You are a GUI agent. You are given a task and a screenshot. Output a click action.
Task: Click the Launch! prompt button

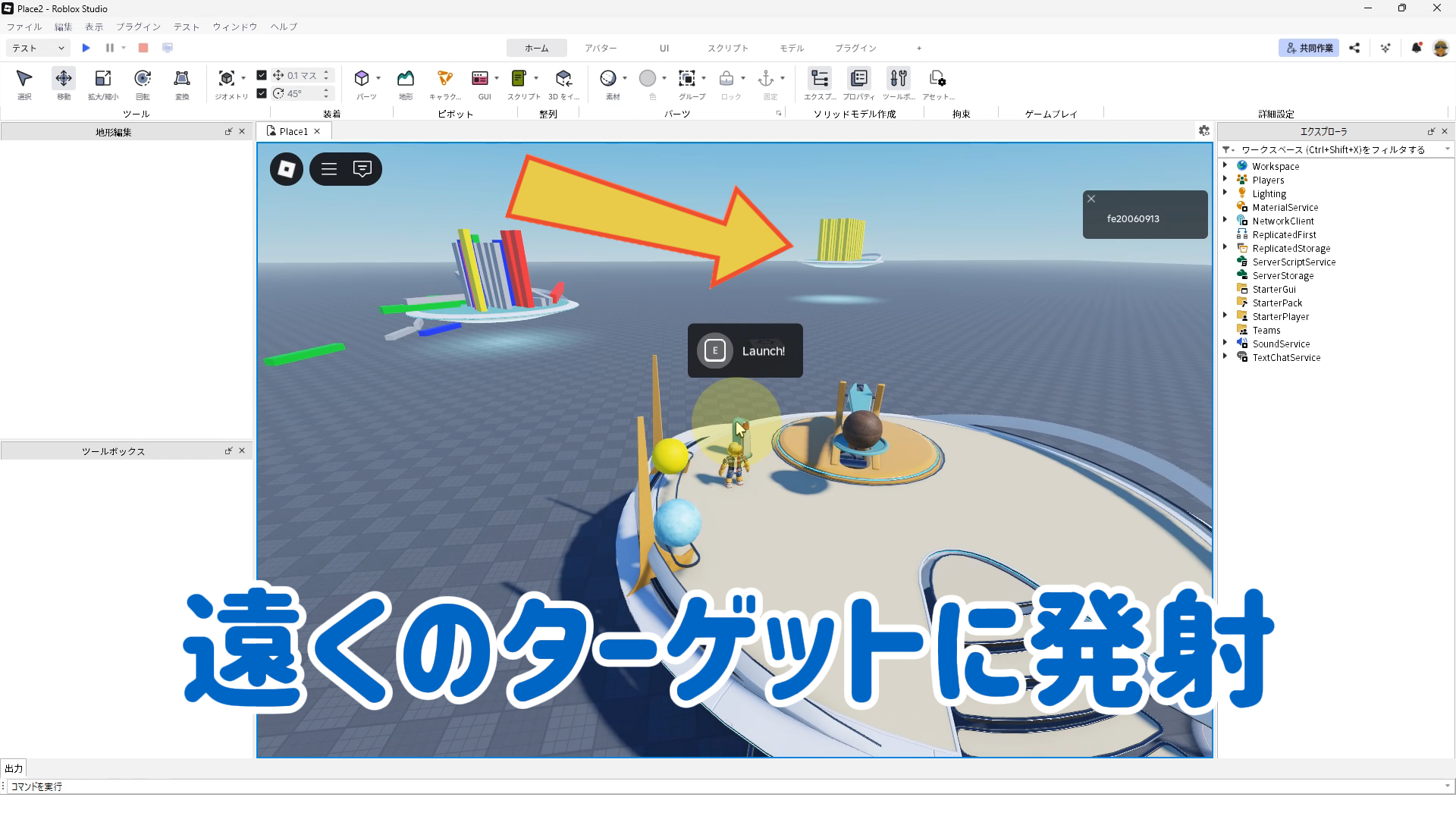[745, 350]
